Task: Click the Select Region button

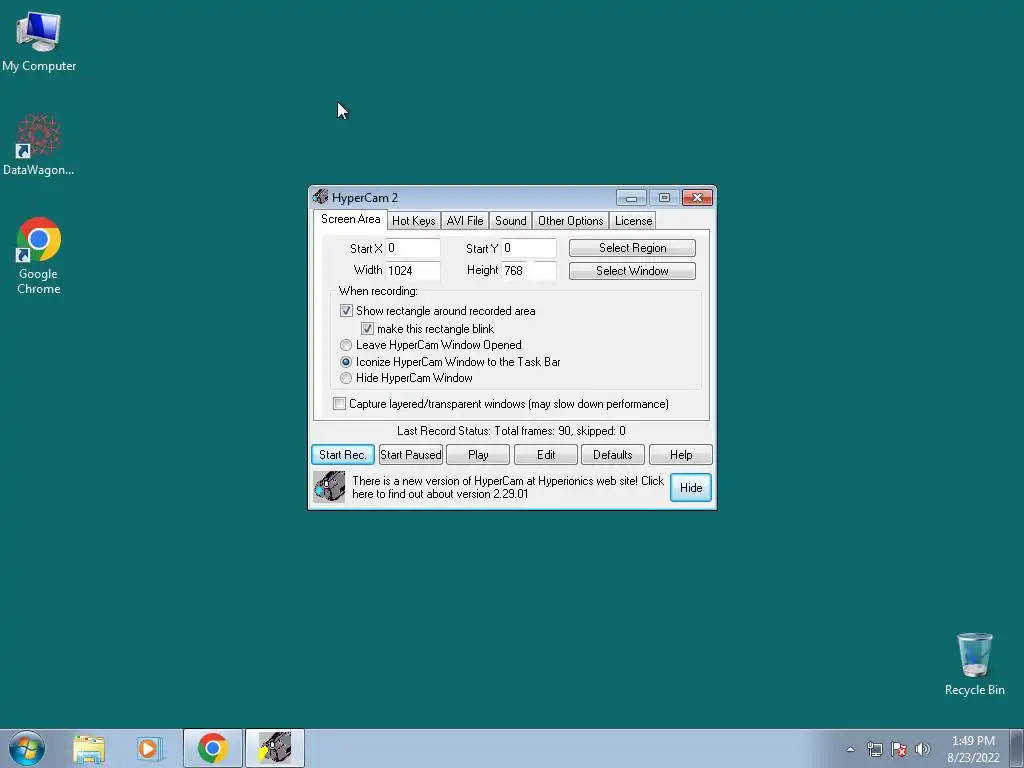Action: point(632,248)
